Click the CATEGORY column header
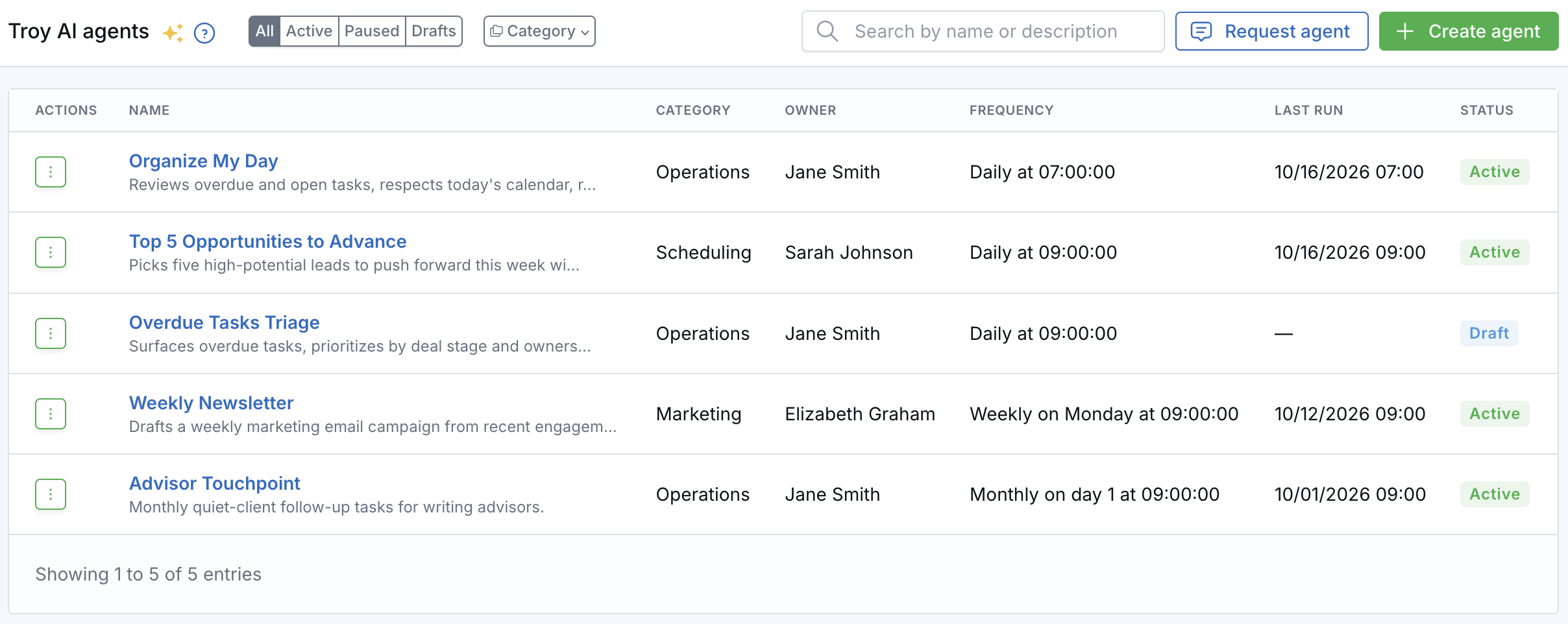1568x624 pixels. click(x=693, y=110)
